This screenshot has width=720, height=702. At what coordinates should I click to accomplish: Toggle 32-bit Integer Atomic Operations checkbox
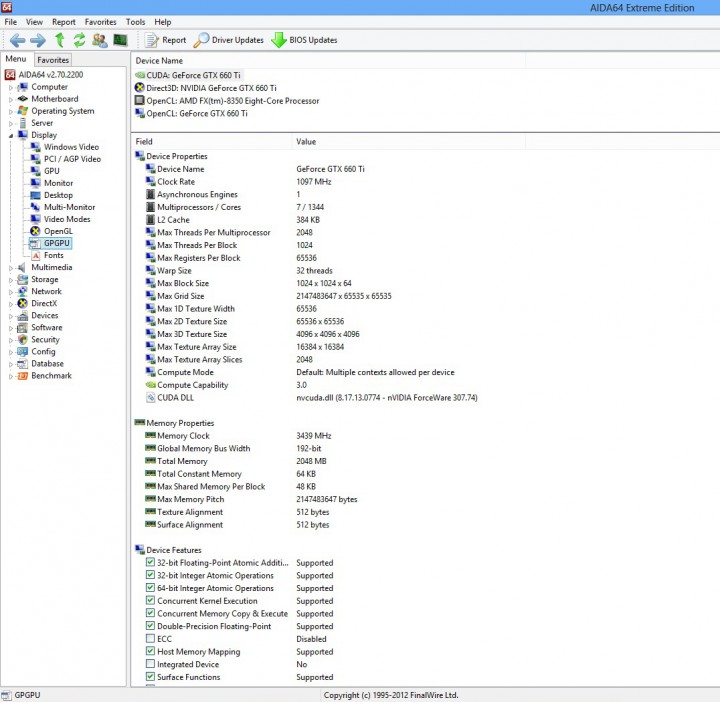pyautogui.click(x=150, y=575)
